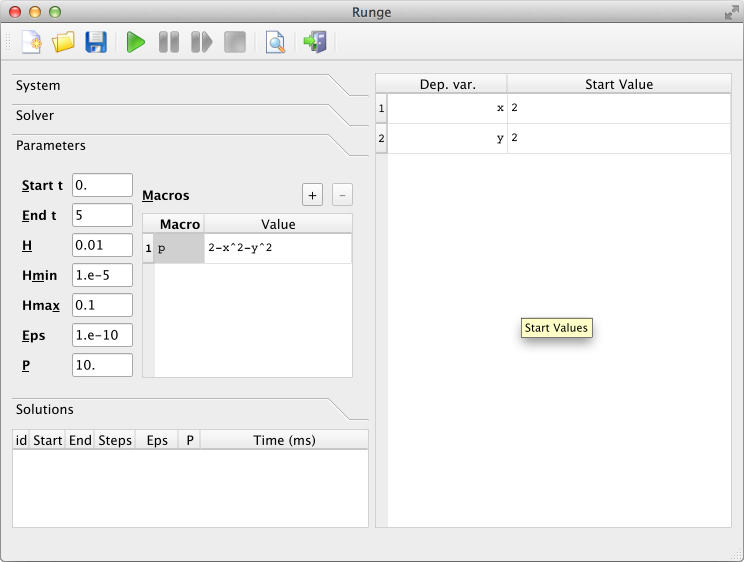Remove macro with the minus button
744x562 pixels.
(342, 195)
